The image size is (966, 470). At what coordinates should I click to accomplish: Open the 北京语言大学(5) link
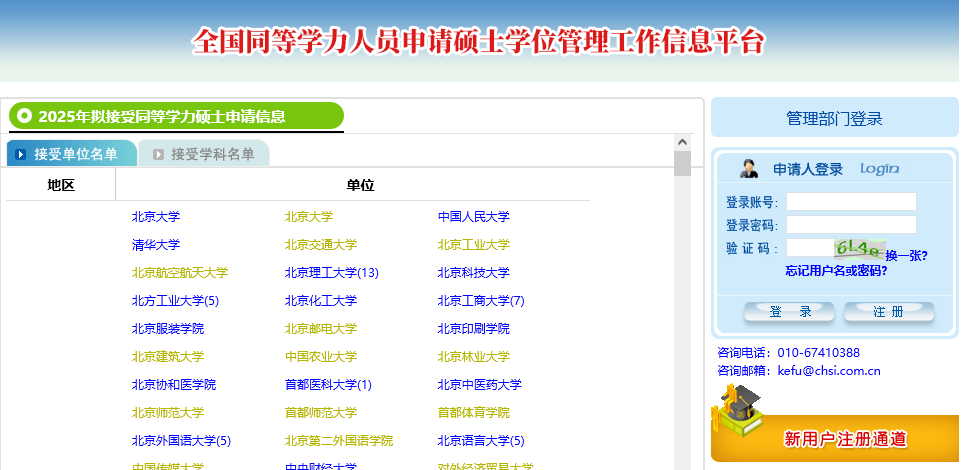[x=481, y=441]
